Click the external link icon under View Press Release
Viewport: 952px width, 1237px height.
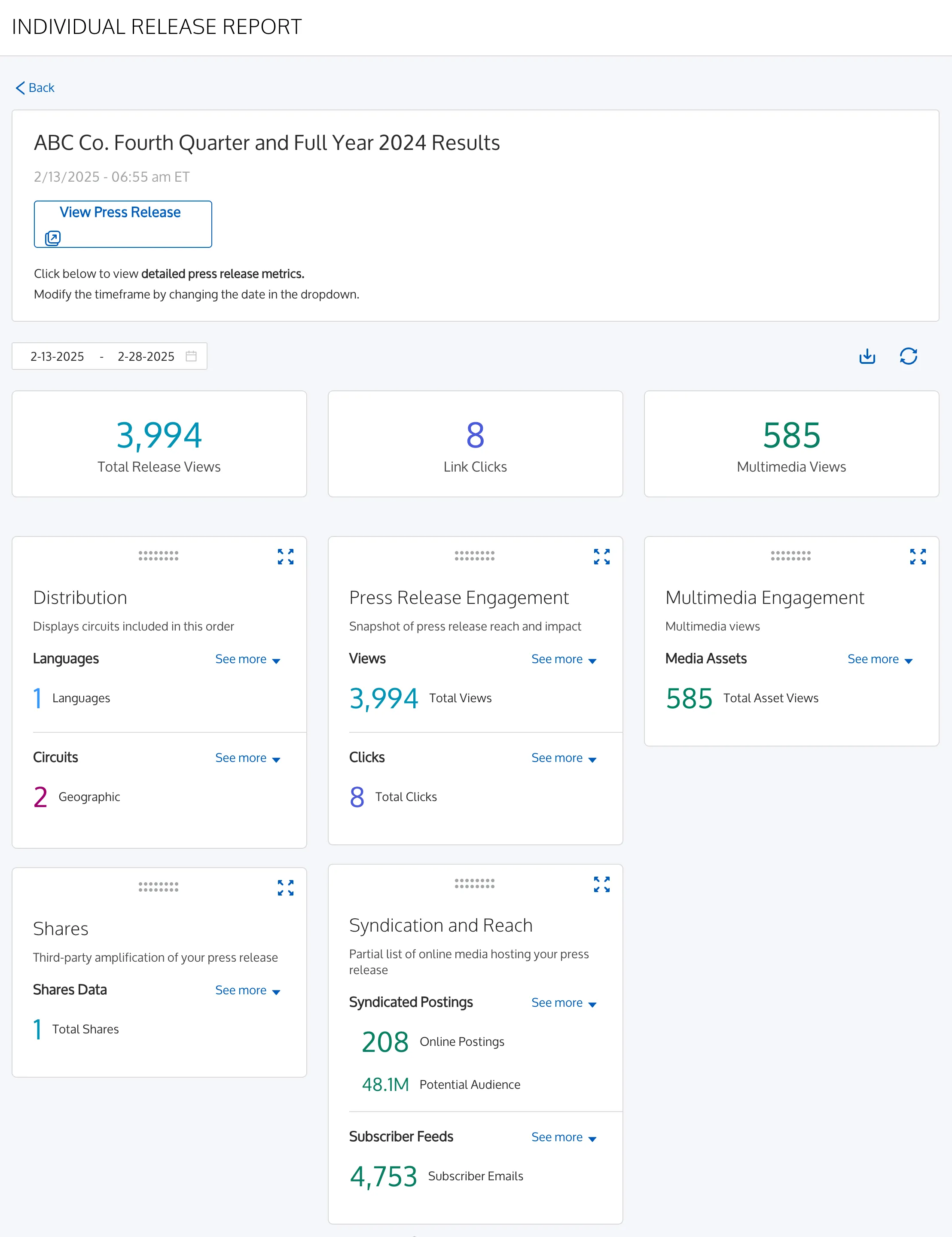point(53,238)
